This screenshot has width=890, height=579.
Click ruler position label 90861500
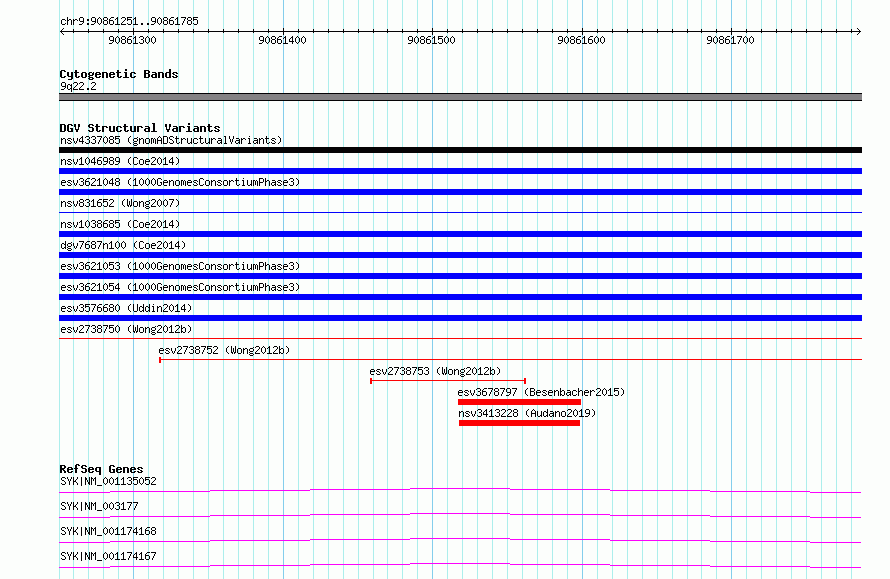coord(431,40)
